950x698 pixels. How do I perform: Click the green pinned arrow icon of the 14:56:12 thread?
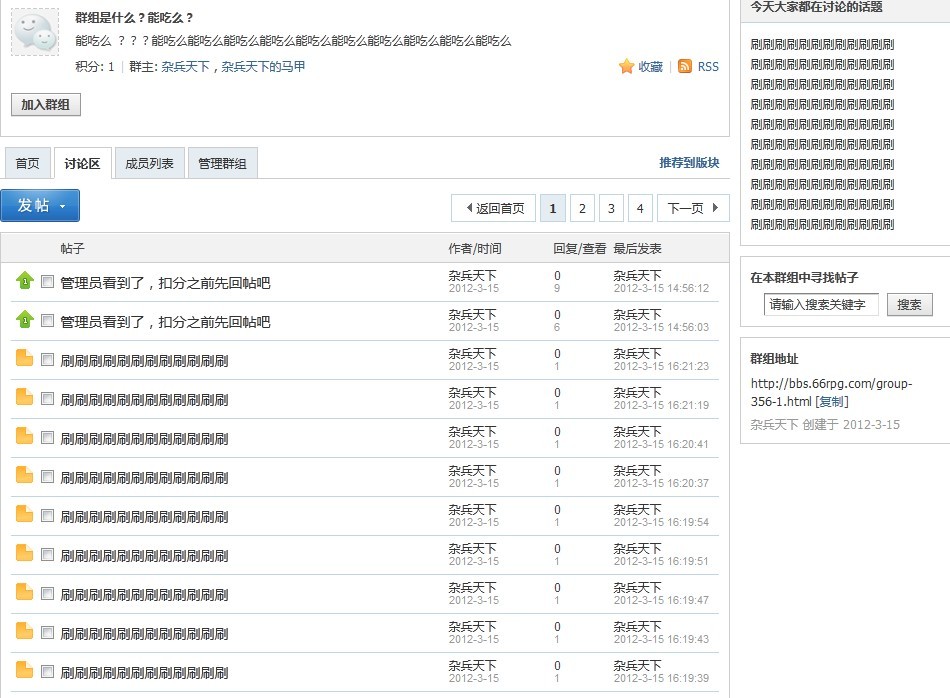[x=25, y=281]
